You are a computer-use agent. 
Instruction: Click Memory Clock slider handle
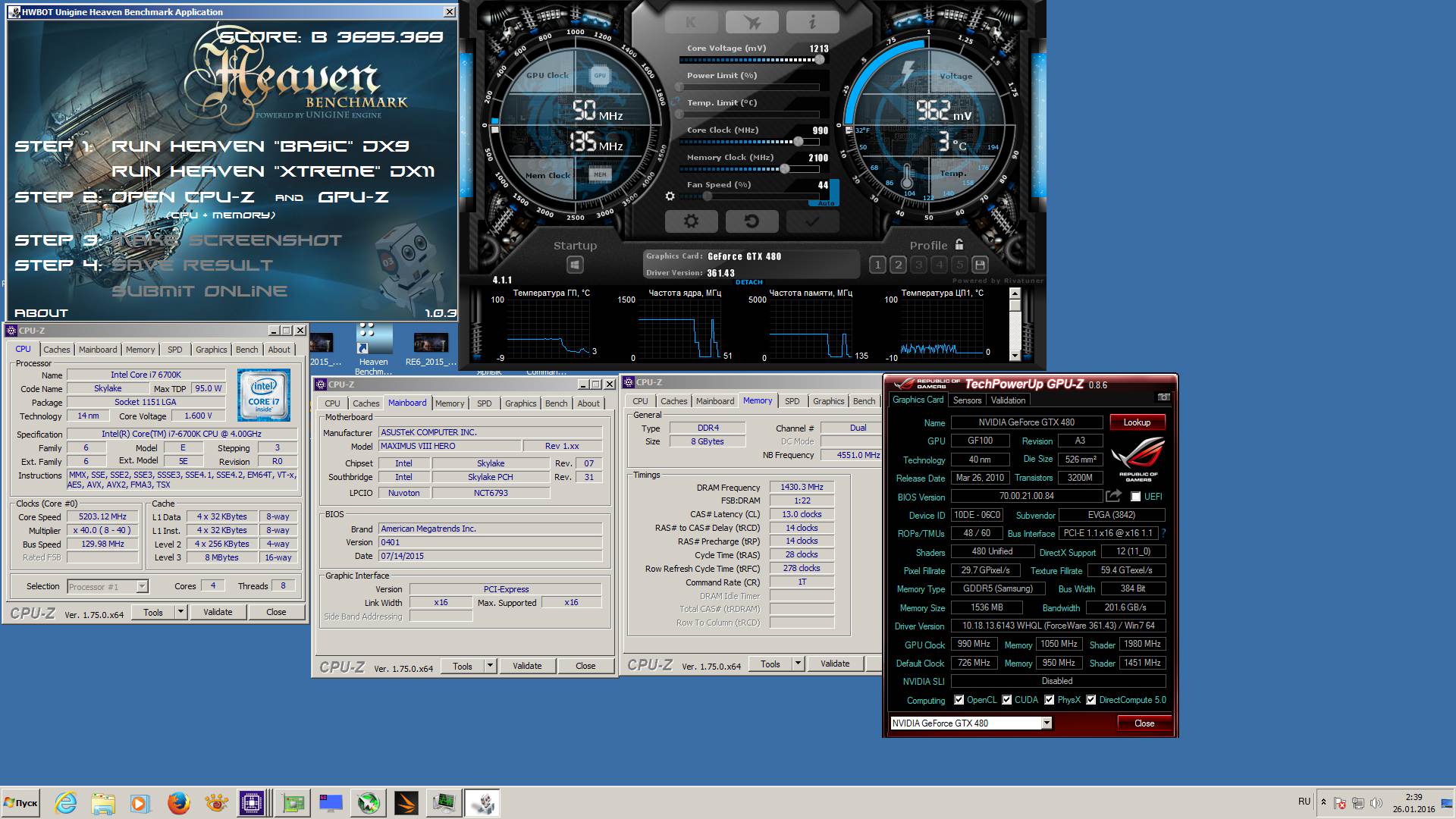point(784,168)
